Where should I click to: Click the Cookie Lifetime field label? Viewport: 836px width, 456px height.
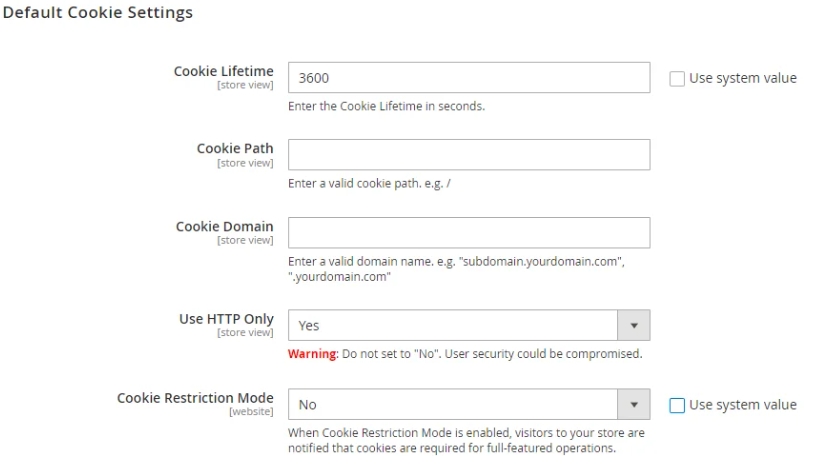(x=224, y=71)
